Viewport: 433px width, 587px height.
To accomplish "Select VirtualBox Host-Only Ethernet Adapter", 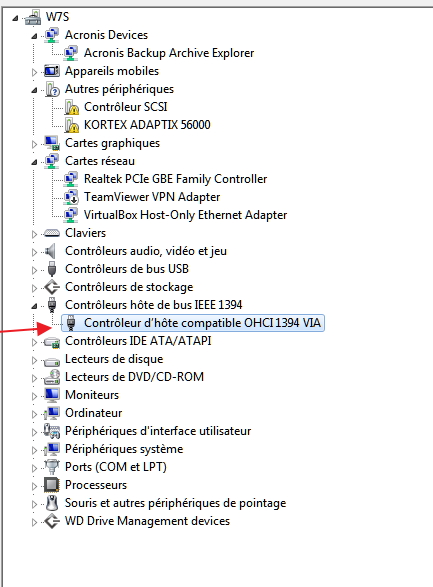I will pos(185,215).
